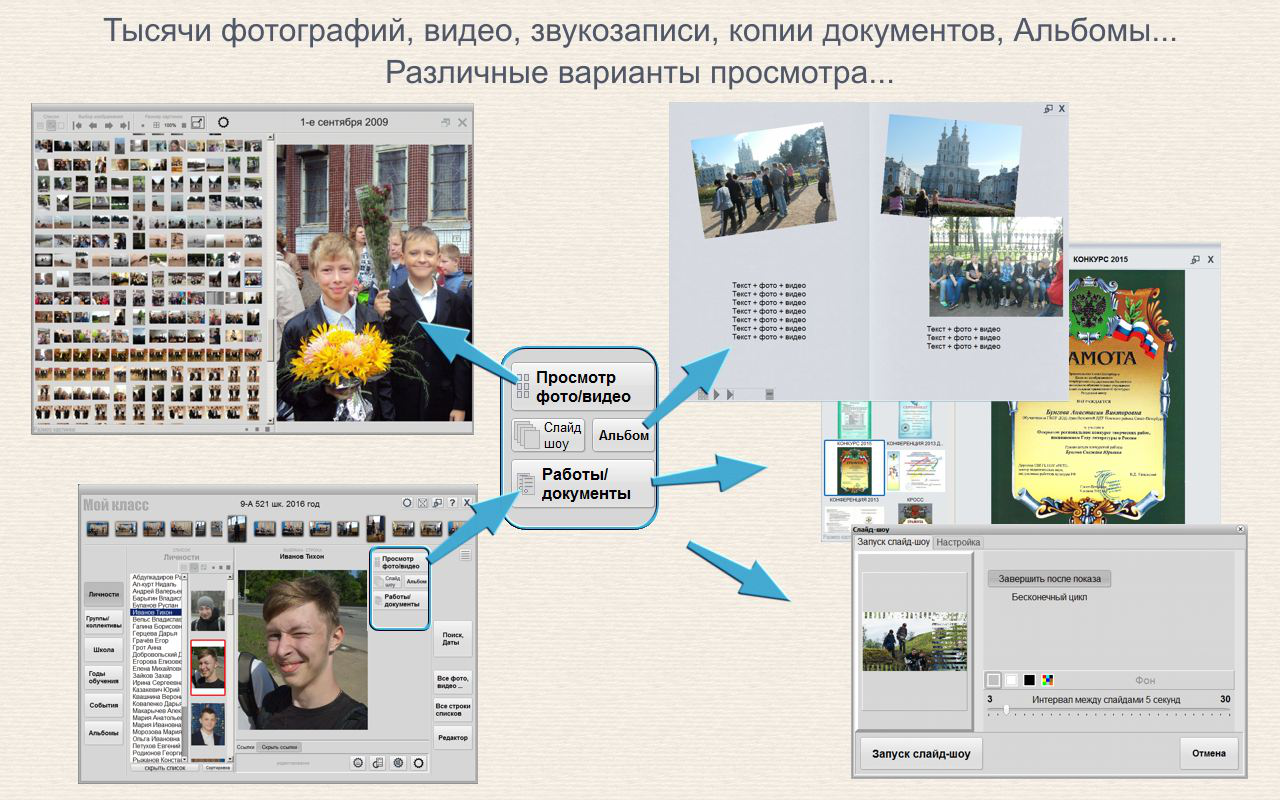Click the help question mark in the Мой класс titlebar
The width and height of the screenshot is (1280, 800).
(x=451, y=503)
